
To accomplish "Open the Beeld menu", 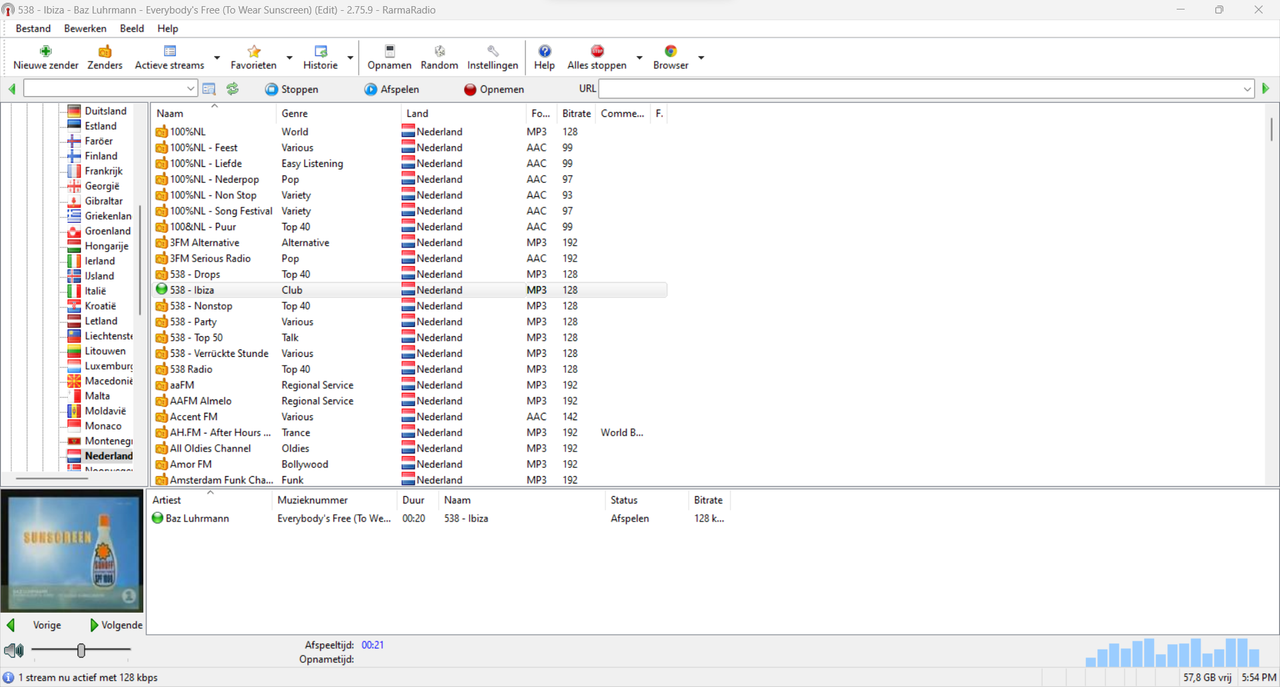I will coord(132,29).
